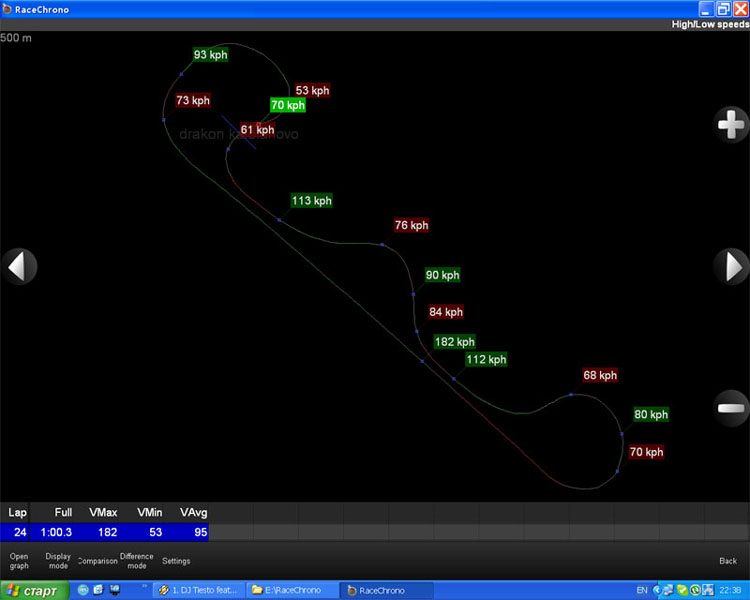Select the Comparison option
This screenshot has width=750, height=600.
(98, 561)
